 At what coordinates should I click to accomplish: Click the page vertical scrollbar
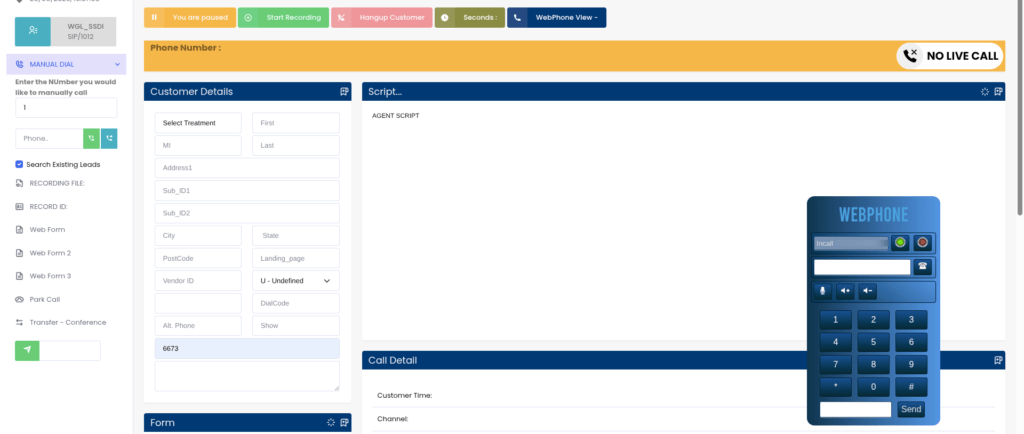1020,108
